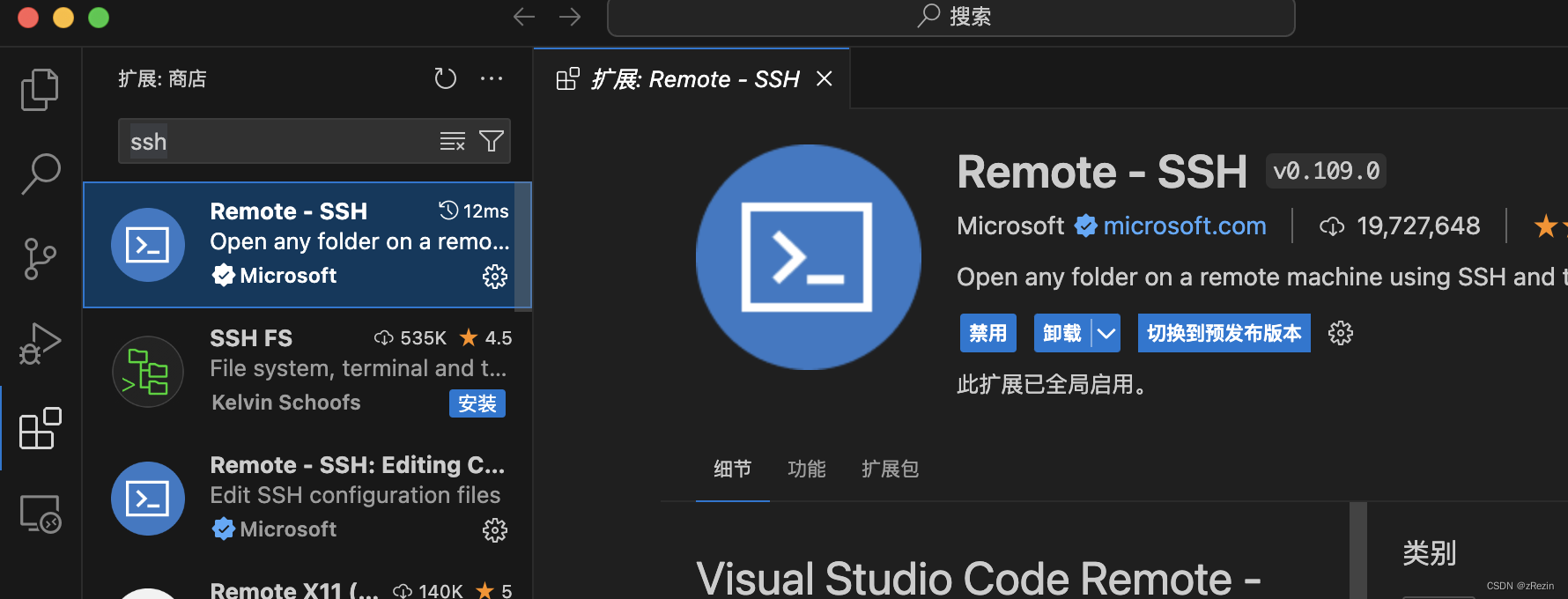Open settings gear next to pre-release button
Screen dimensions: 1568x599
pos(1340,333)
